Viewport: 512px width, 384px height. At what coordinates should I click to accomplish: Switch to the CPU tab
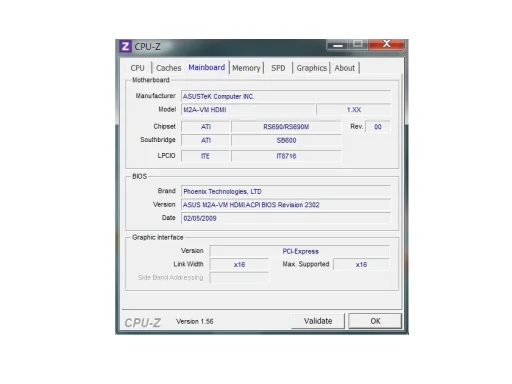(x=137, y=68)
